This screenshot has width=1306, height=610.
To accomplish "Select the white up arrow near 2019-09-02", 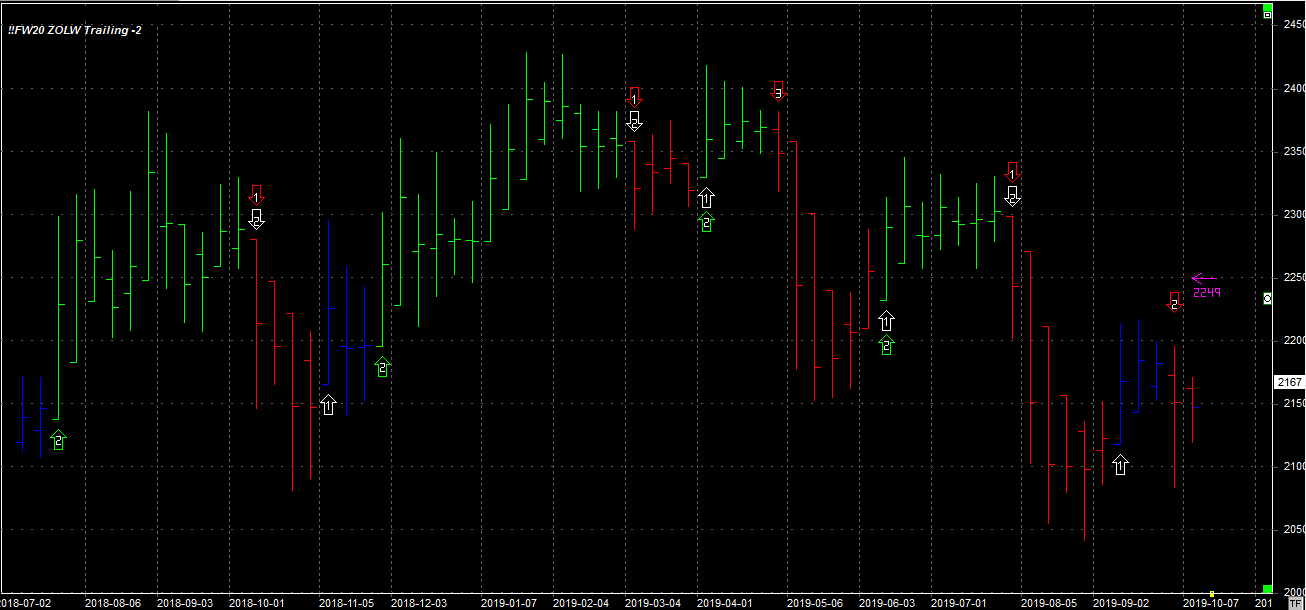I will (x=1120, y=464).
